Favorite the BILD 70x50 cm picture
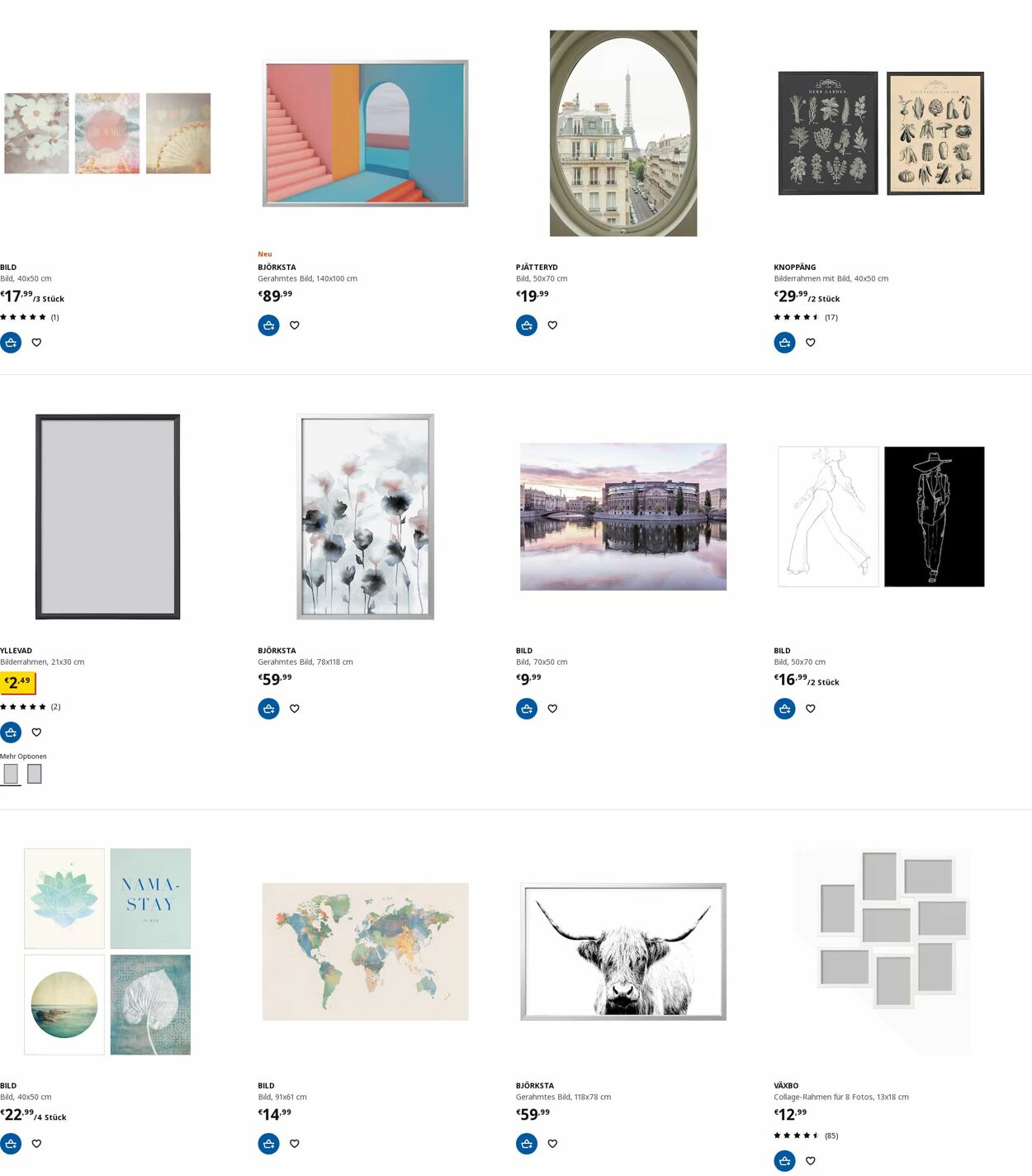Image resolution: width=1032 pixels, height=1176 pixels. pyautogui.click(x=552, y=709)
